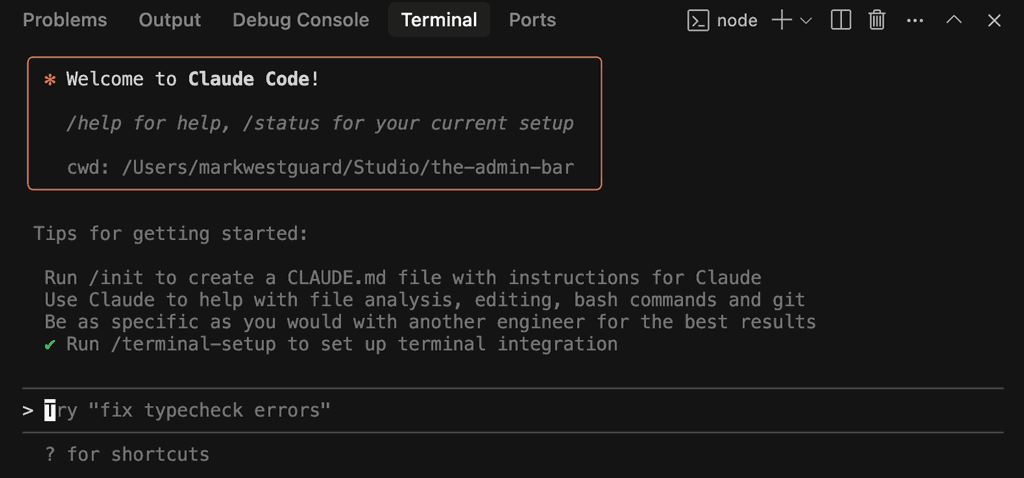The width and height of the screenshot is (1024, 478).
Task: Split the terminal pane
Action: 840,21
